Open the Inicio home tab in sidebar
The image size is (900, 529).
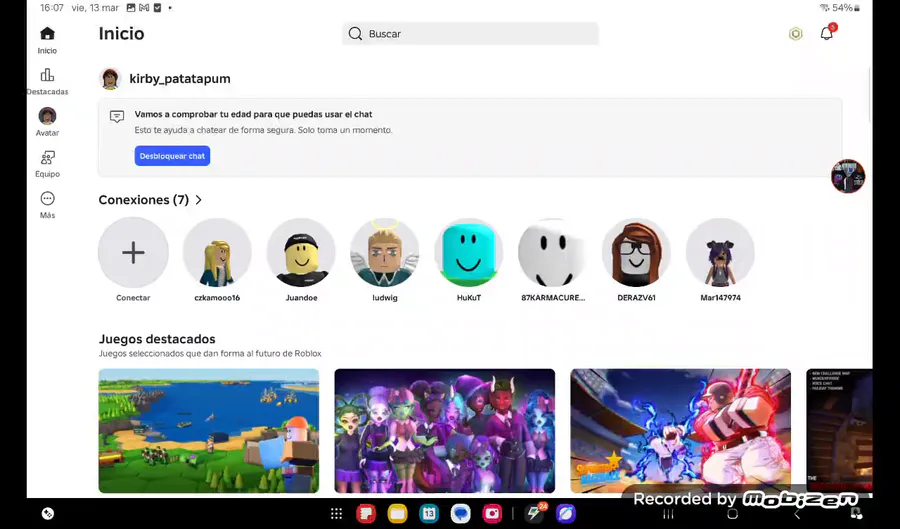click(47, 40)
